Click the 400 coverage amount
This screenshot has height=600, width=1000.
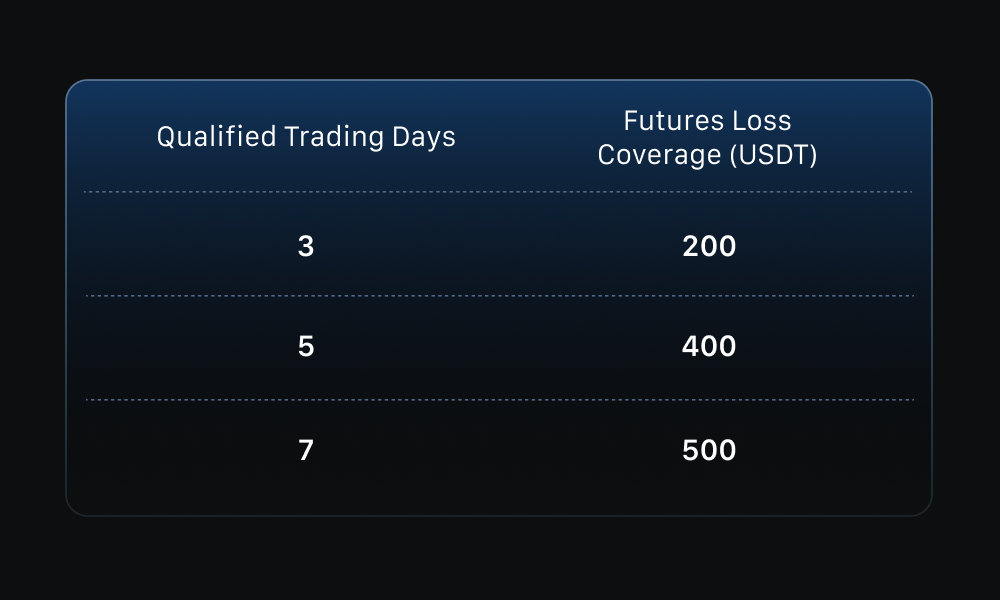tap(709, 347)
